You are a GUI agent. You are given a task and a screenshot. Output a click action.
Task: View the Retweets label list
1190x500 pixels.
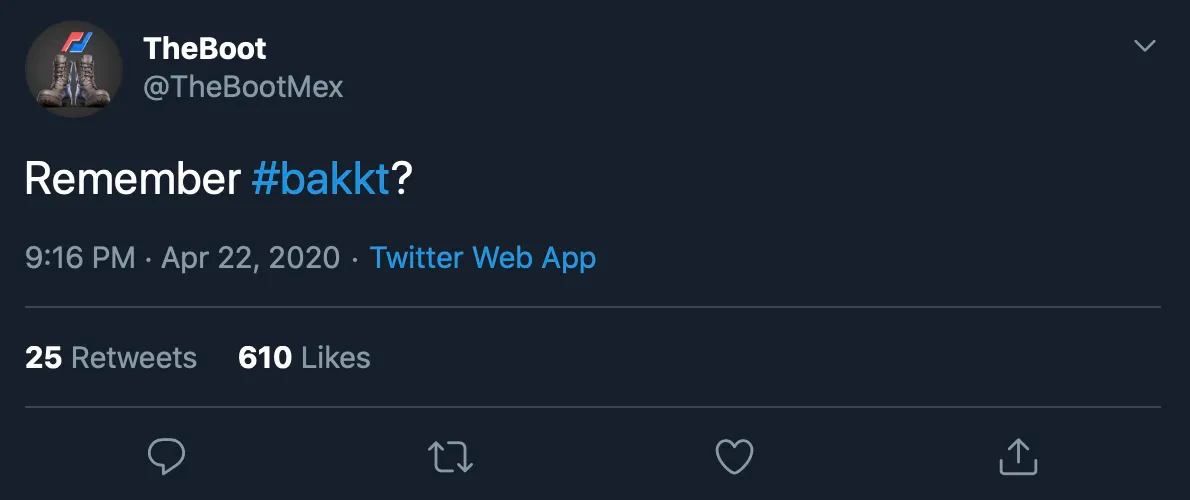(x=134, y=357)
